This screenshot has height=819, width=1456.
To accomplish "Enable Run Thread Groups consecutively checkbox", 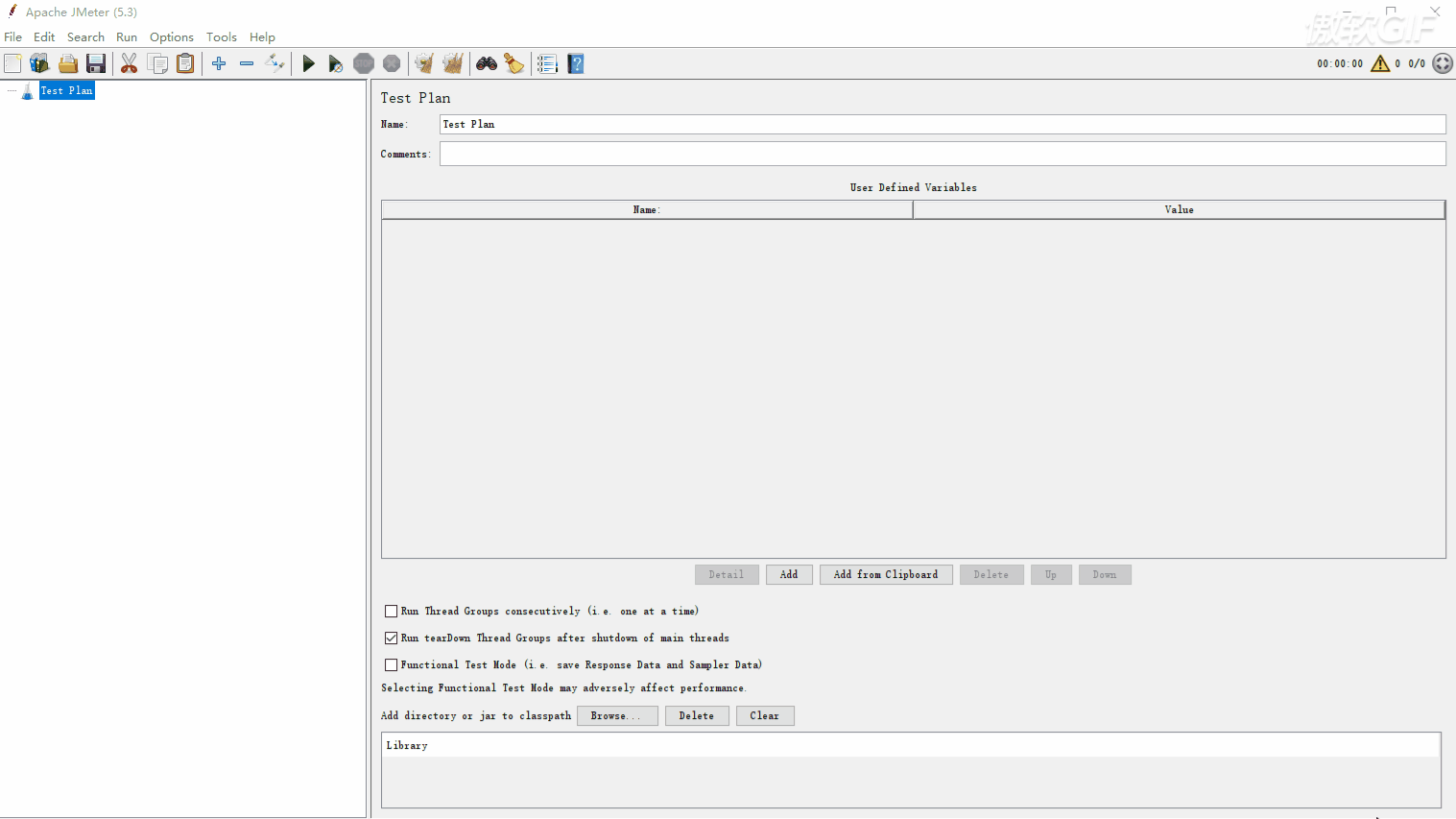I will click(391, 611).
